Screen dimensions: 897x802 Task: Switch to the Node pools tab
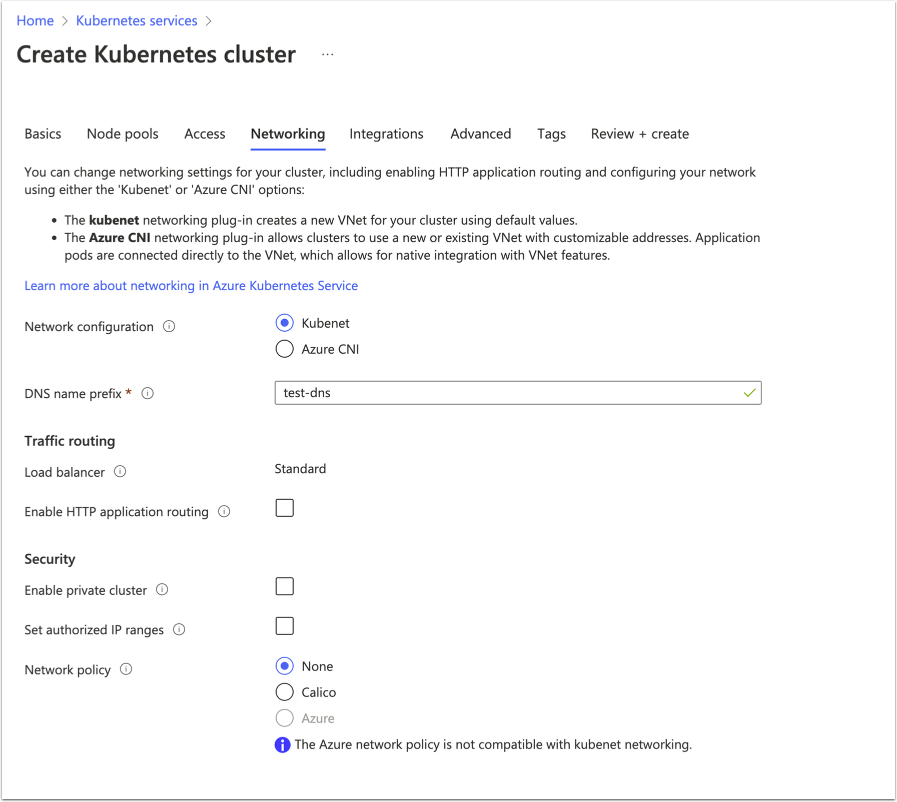[x=122, y=134]
